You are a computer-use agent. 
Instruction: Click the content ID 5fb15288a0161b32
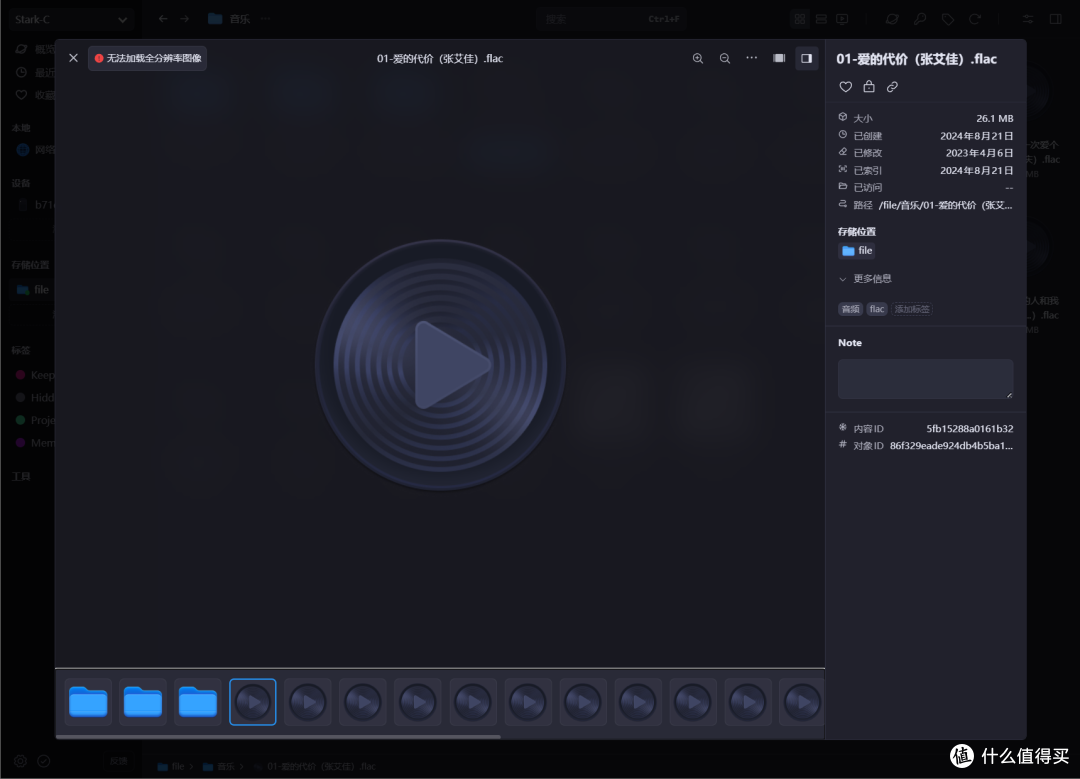[970, 428]
